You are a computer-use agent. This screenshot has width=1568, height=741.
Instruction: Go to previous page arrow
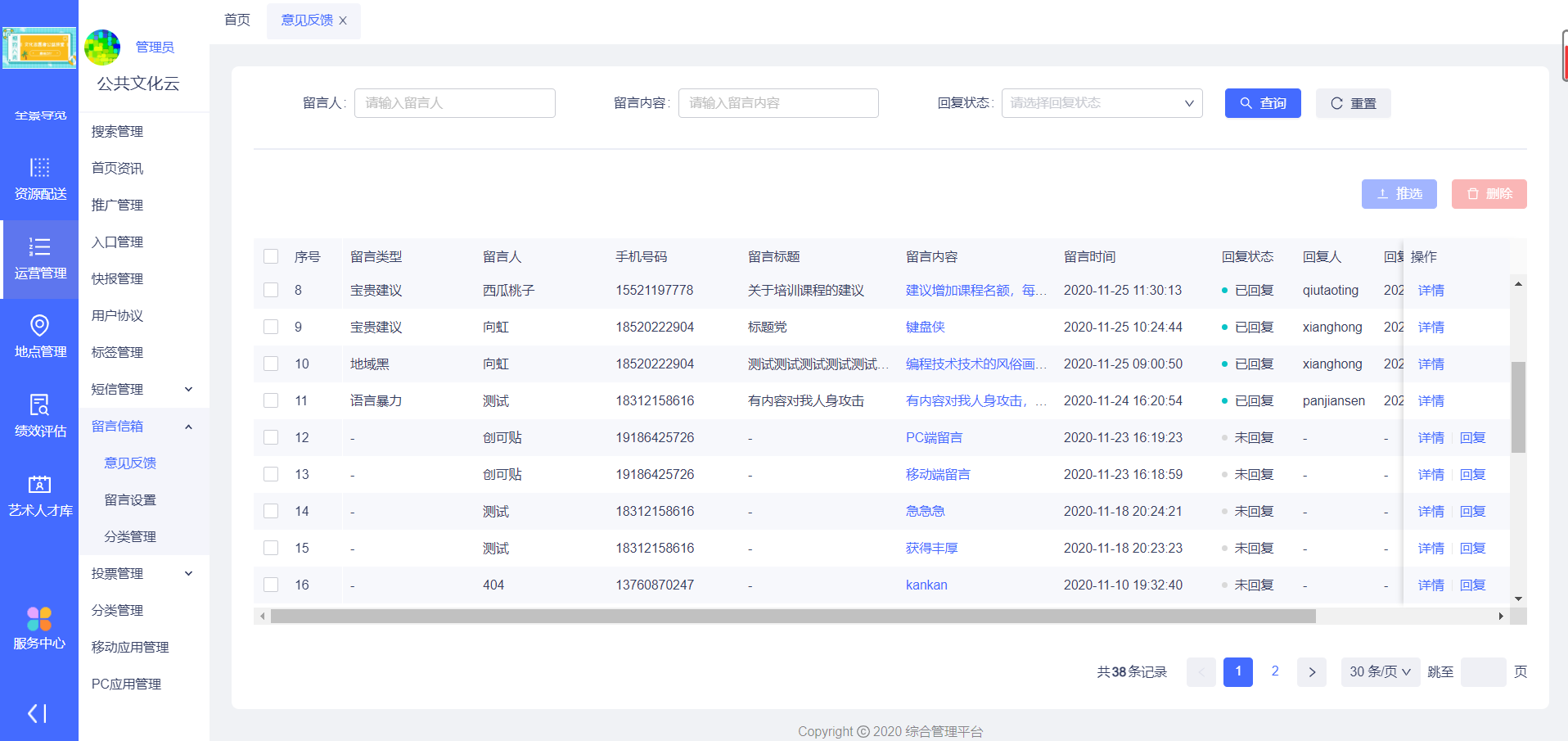[x=1201, y=671]
